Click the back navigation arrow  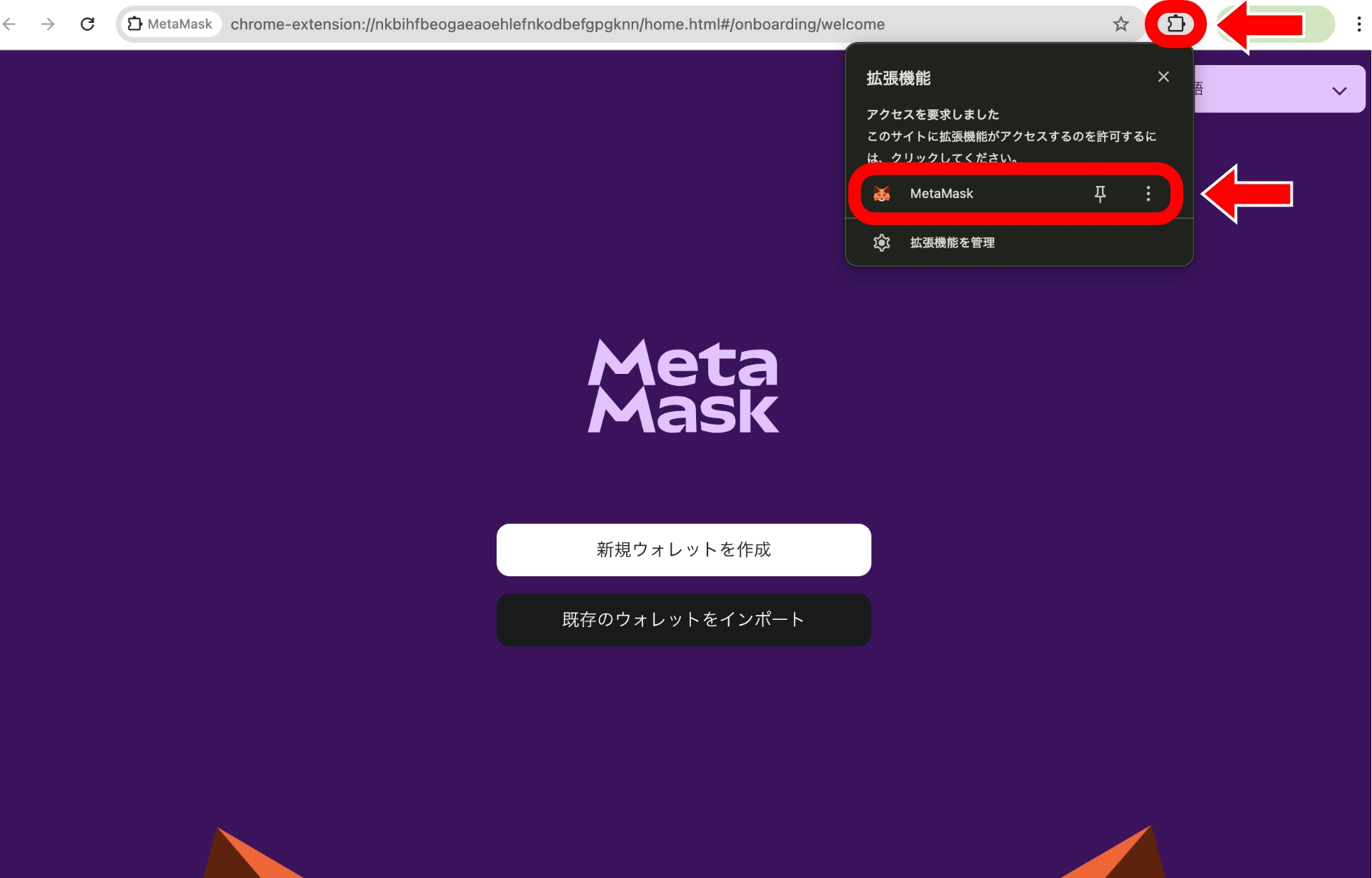[10, 24]
